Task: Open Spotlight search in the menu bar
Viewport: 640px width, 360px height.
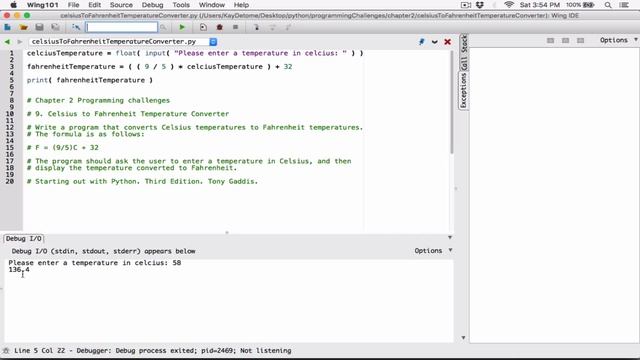Action: pos(608,5)
